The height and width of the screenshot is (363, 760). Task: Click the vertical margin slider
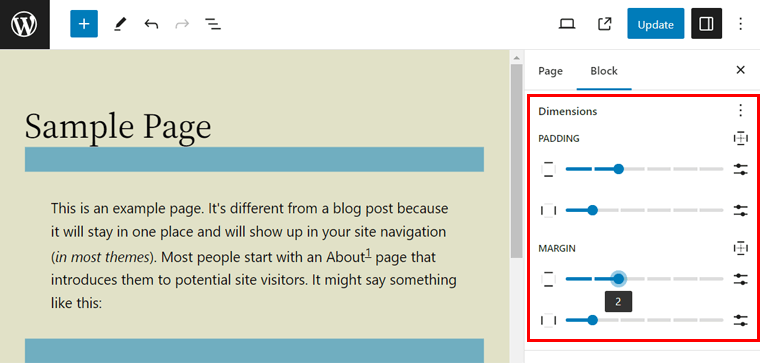point(644,279)
